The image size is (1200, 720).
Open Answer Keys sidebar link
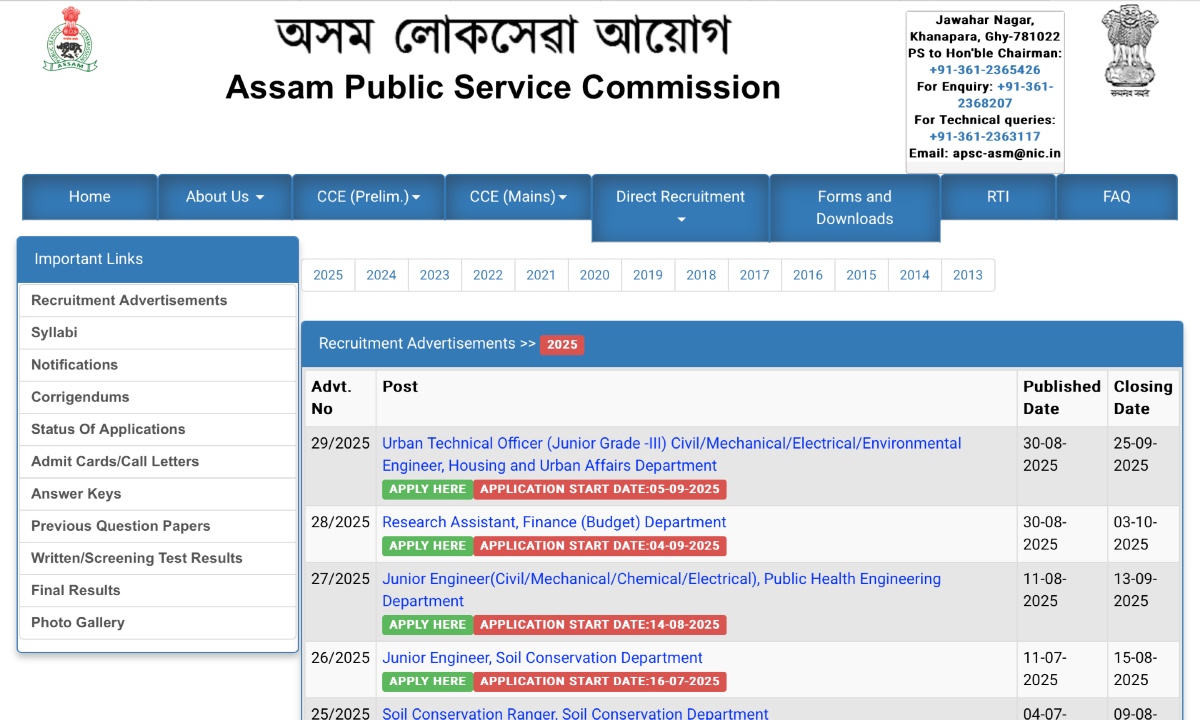158,493
